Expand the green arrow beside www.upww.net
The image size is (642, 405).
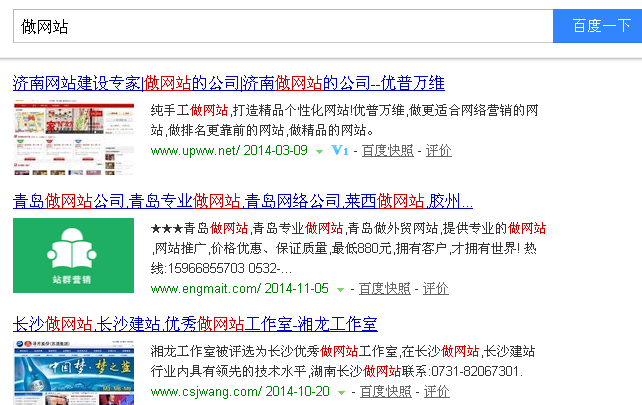tap(319, 152)
